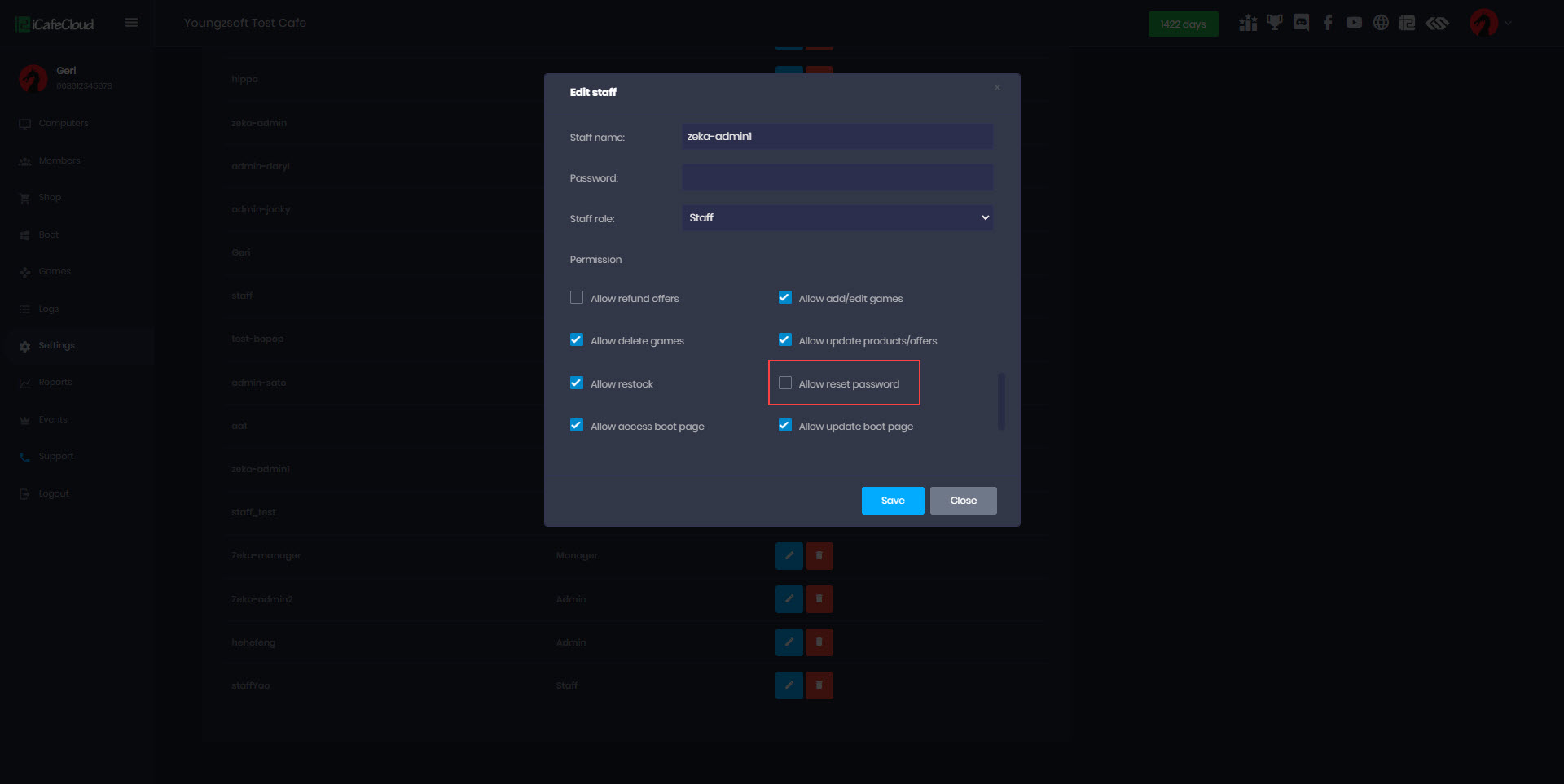Expand the user profile avatar menu arrow
The image size is (1564, 784).
[1508, 23]
